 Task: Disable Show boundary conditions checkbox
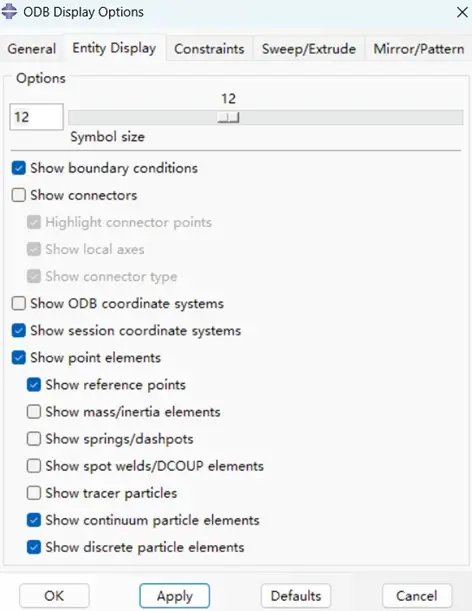(19, 168)
